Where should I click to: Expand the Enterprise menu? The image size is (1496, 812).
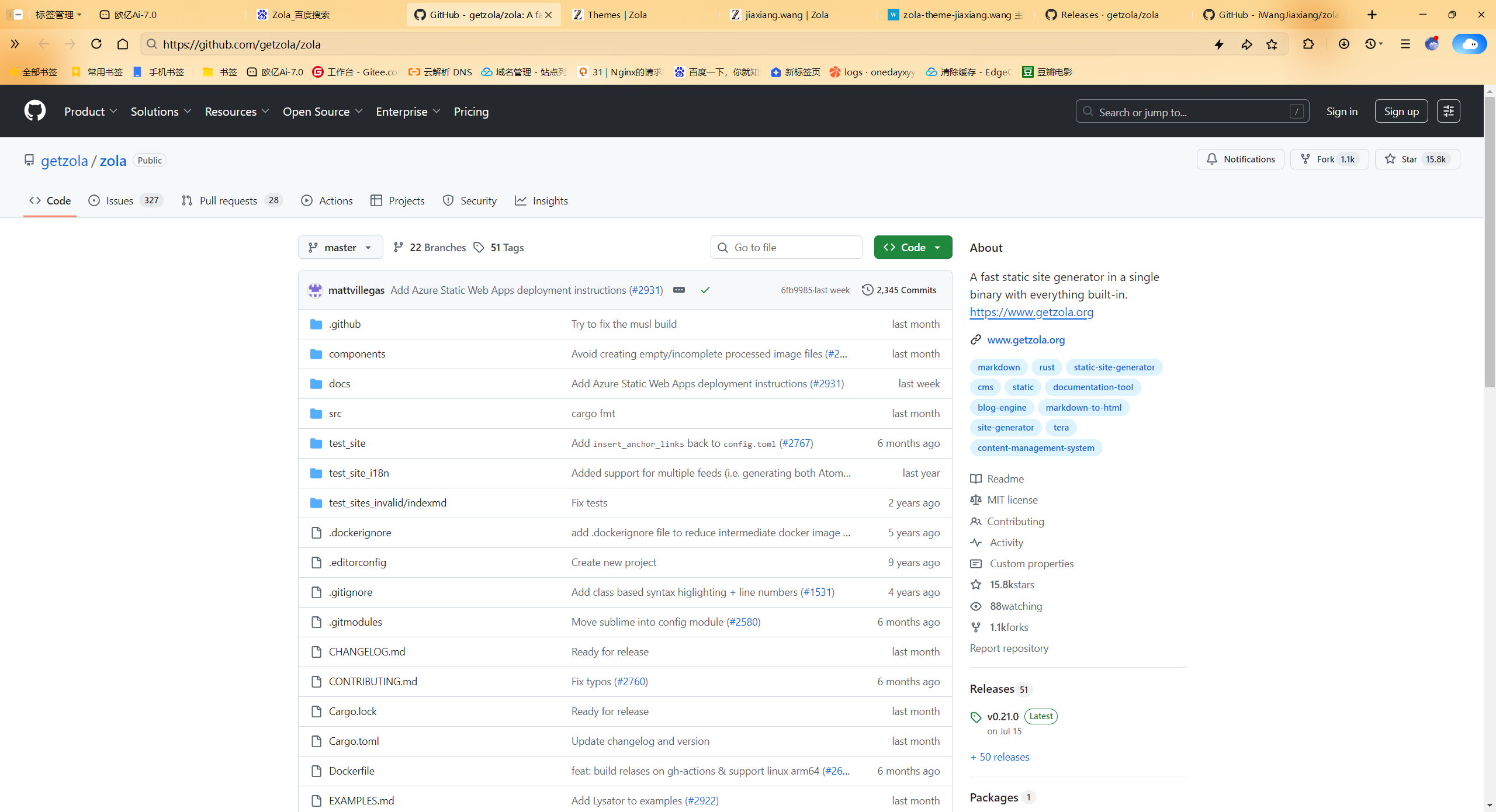[x=408, y=112]
